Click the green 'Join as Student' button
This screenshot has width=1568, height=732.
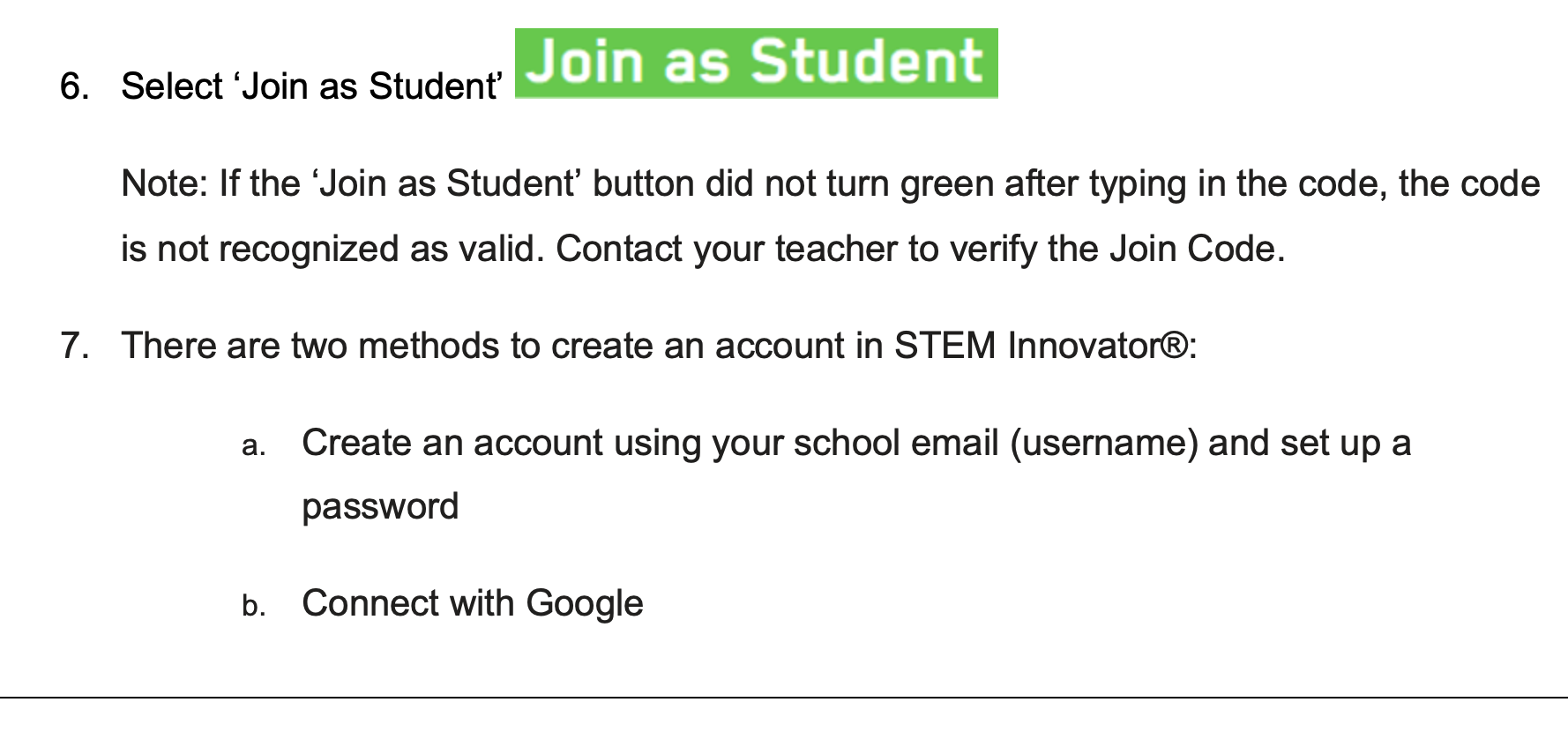[x=756, y=63]
